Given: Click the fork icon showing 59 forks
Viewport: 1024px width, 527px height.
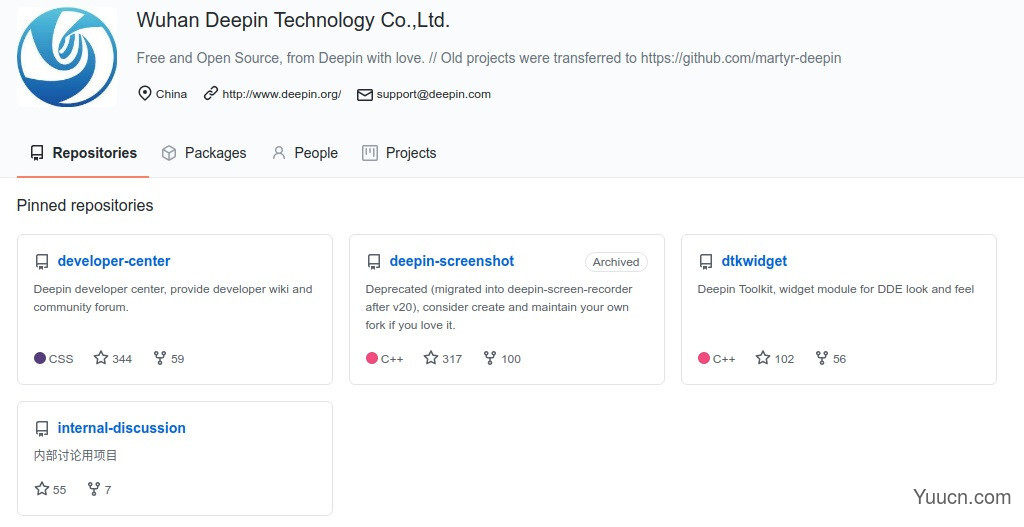Looking at the screenshot, I should tap(159, 358).
